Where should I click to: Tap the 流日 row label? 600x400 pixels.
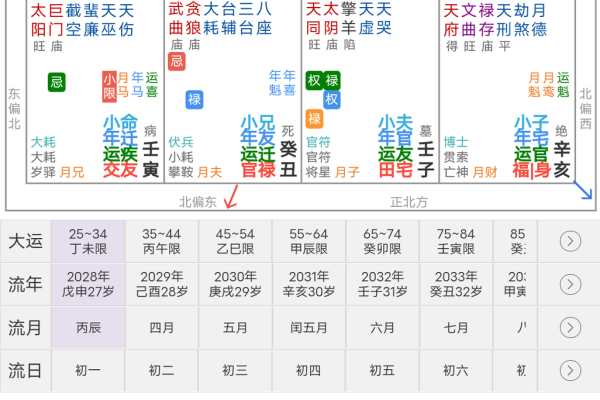(x=25, y=371)
